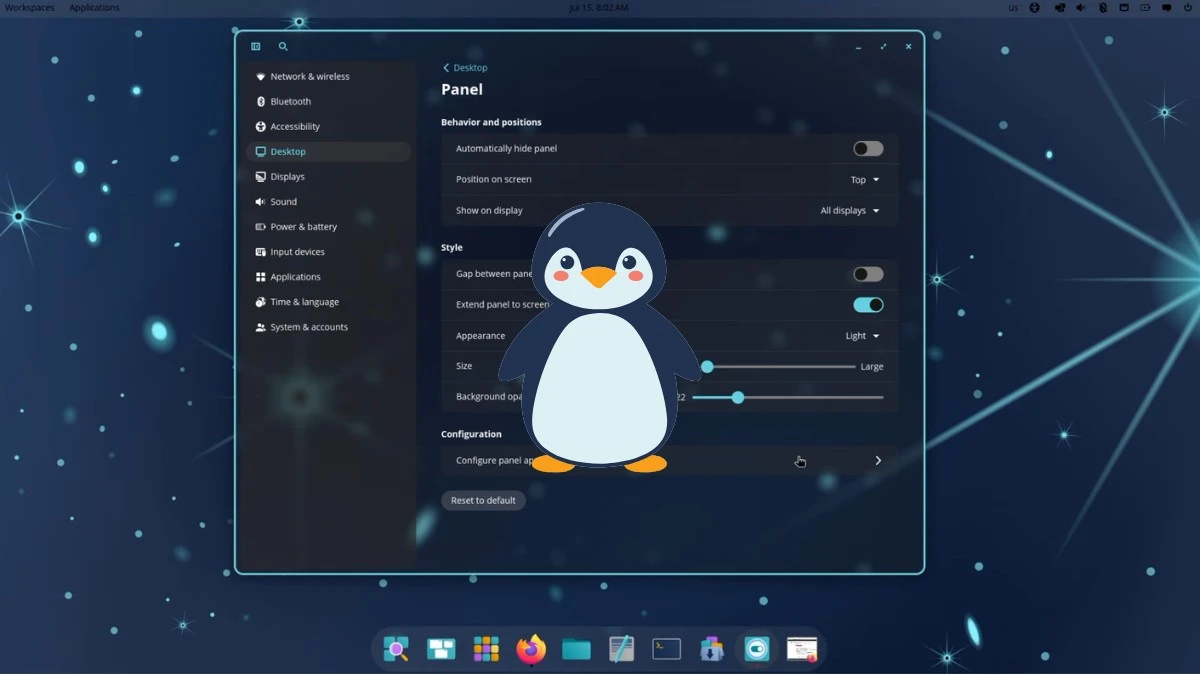The width and height of the screenshot is (1200, 675).
Task: Open Time & language settings
Action: 328,302
